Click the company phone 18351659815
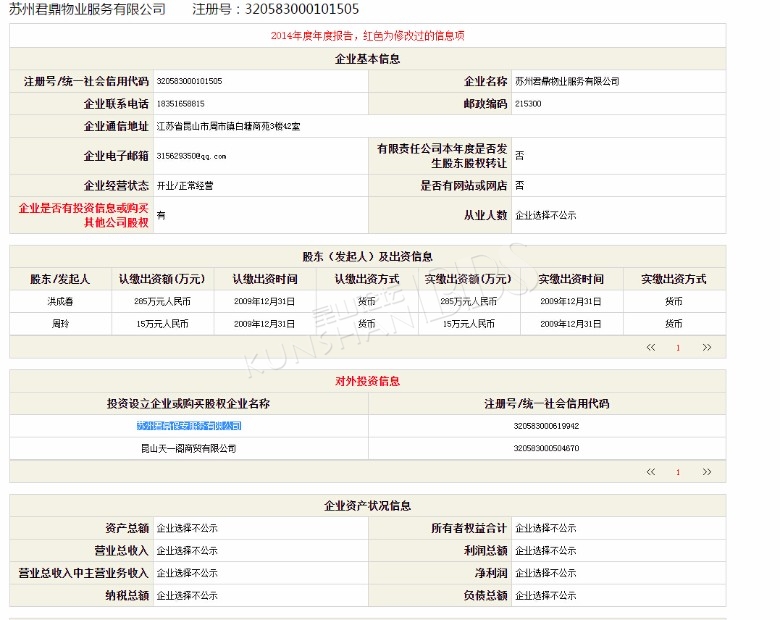 click(181, 104)
